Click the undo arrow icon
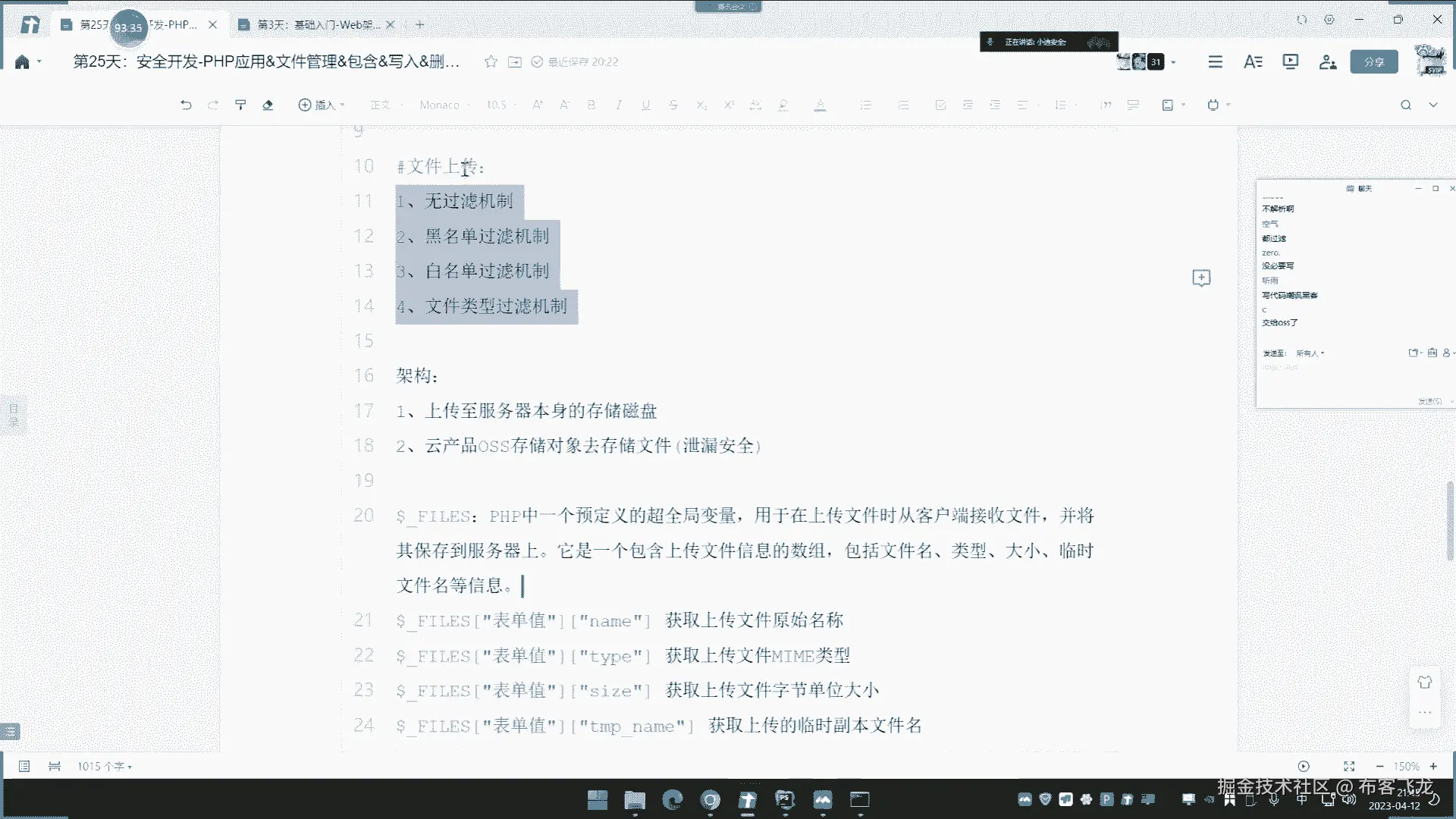Screen dimensions: 1456x819 186,105
